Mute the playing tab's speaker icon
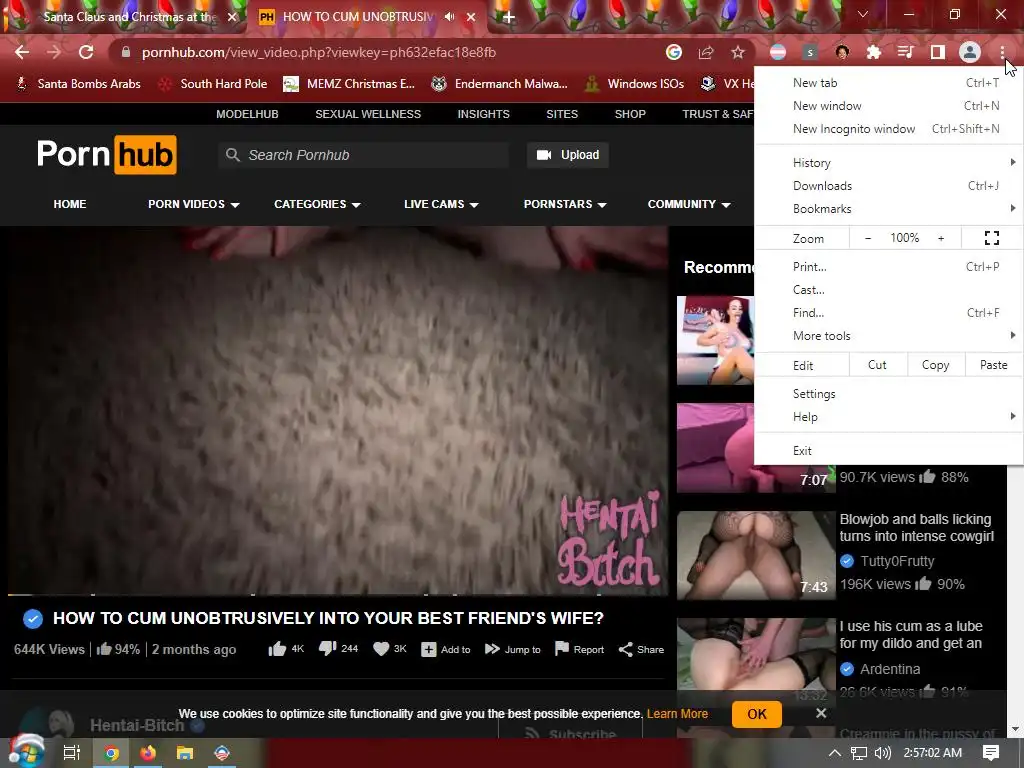Viewport: 1024px width, 768px height. tap(449, 17)
